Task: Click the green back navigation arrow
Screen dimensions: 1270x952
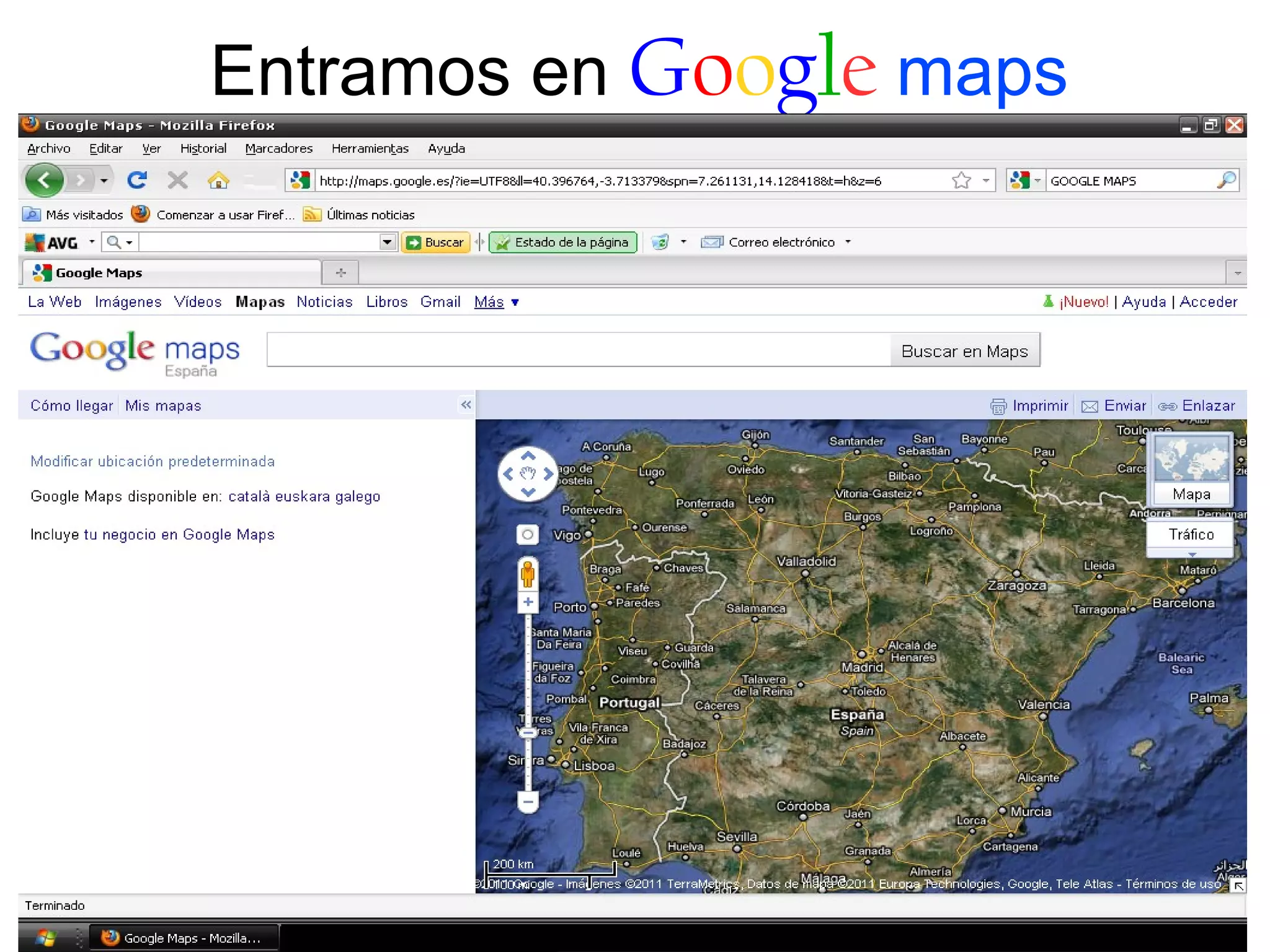Action: (x=45, y=180)
